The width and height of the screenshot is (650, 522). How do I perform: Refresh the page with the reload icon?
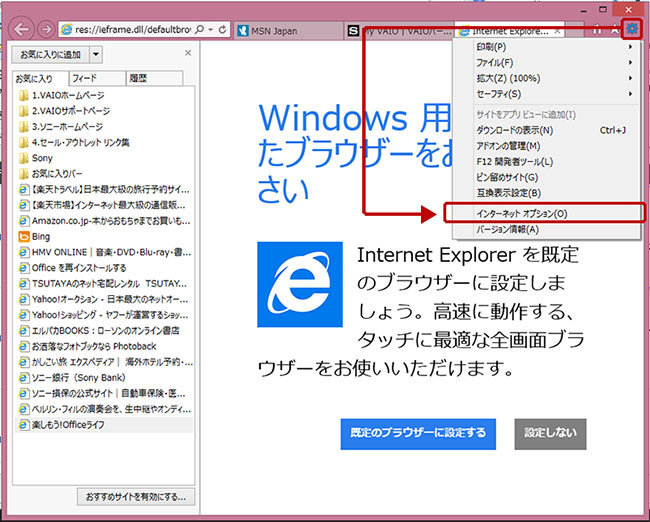(223, 29)
